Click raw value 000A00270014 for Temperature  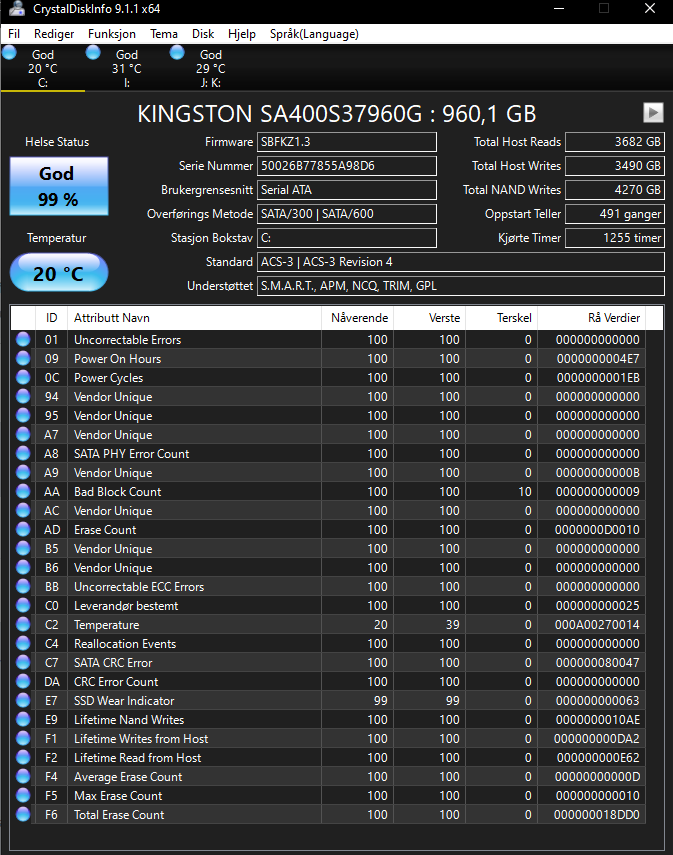click(x=597, y=624)
